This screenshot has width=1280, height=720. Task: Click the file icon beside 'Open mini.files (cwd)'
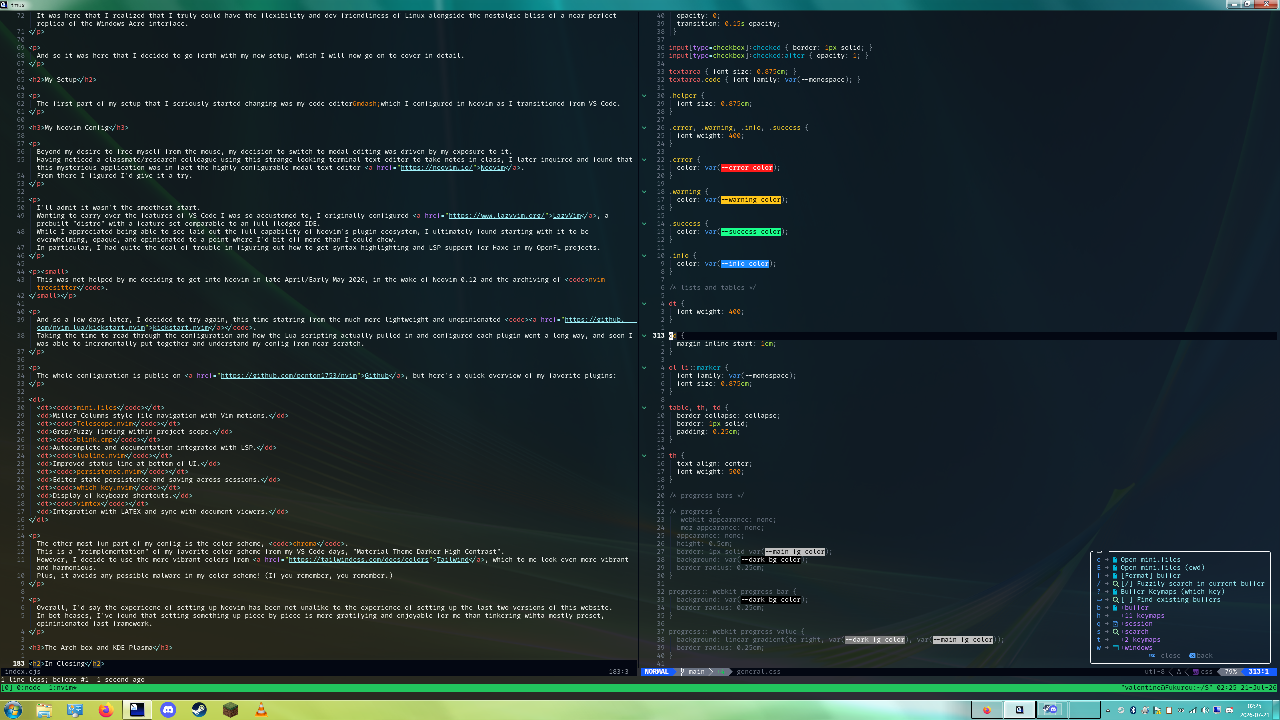[x=1115, y=568]
